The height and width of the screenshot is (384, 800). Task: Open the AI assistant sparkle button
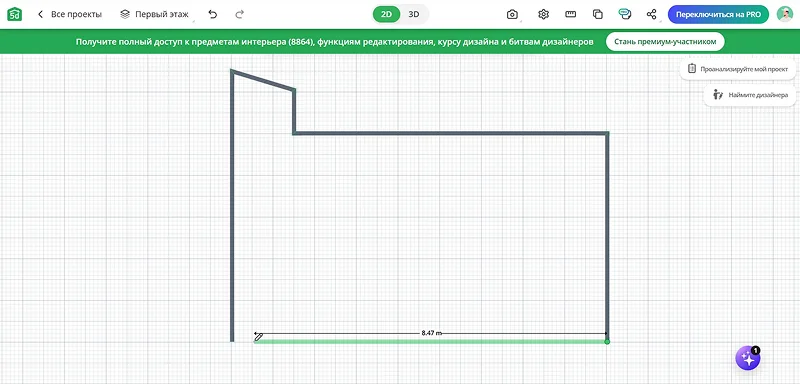coord(748,359)
